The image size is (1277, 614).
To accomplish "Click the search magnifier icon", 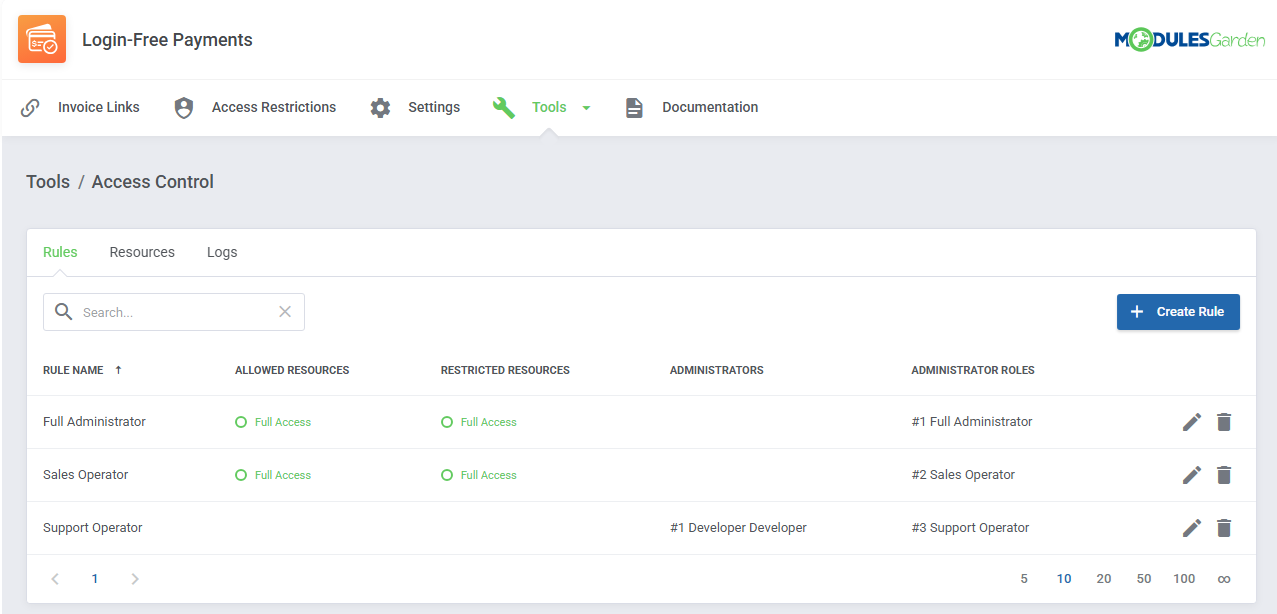I will tap(63, 312).
